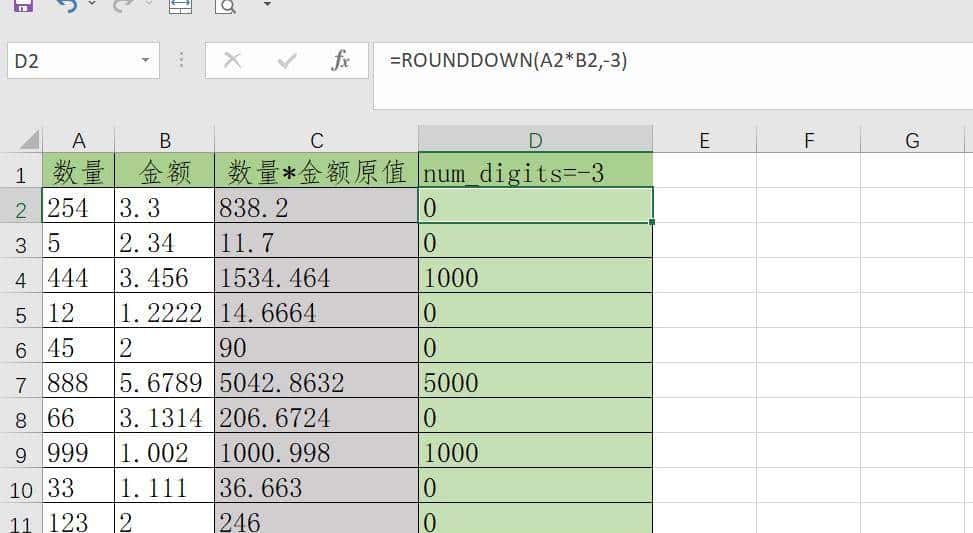The height and width of the screenshot is (533, 973).
Task: Select cell containing 3.1314
Action: click(x=164, y=415)
